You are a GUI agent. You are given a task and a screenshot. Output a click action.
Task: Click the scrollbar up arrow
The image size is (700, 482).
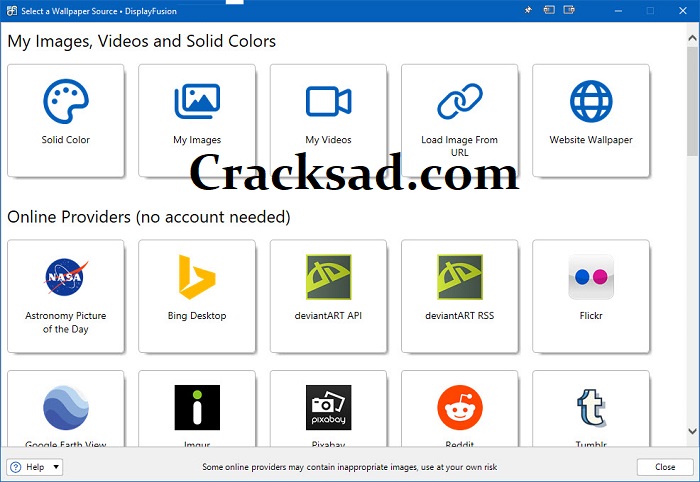tap(692, 38)
